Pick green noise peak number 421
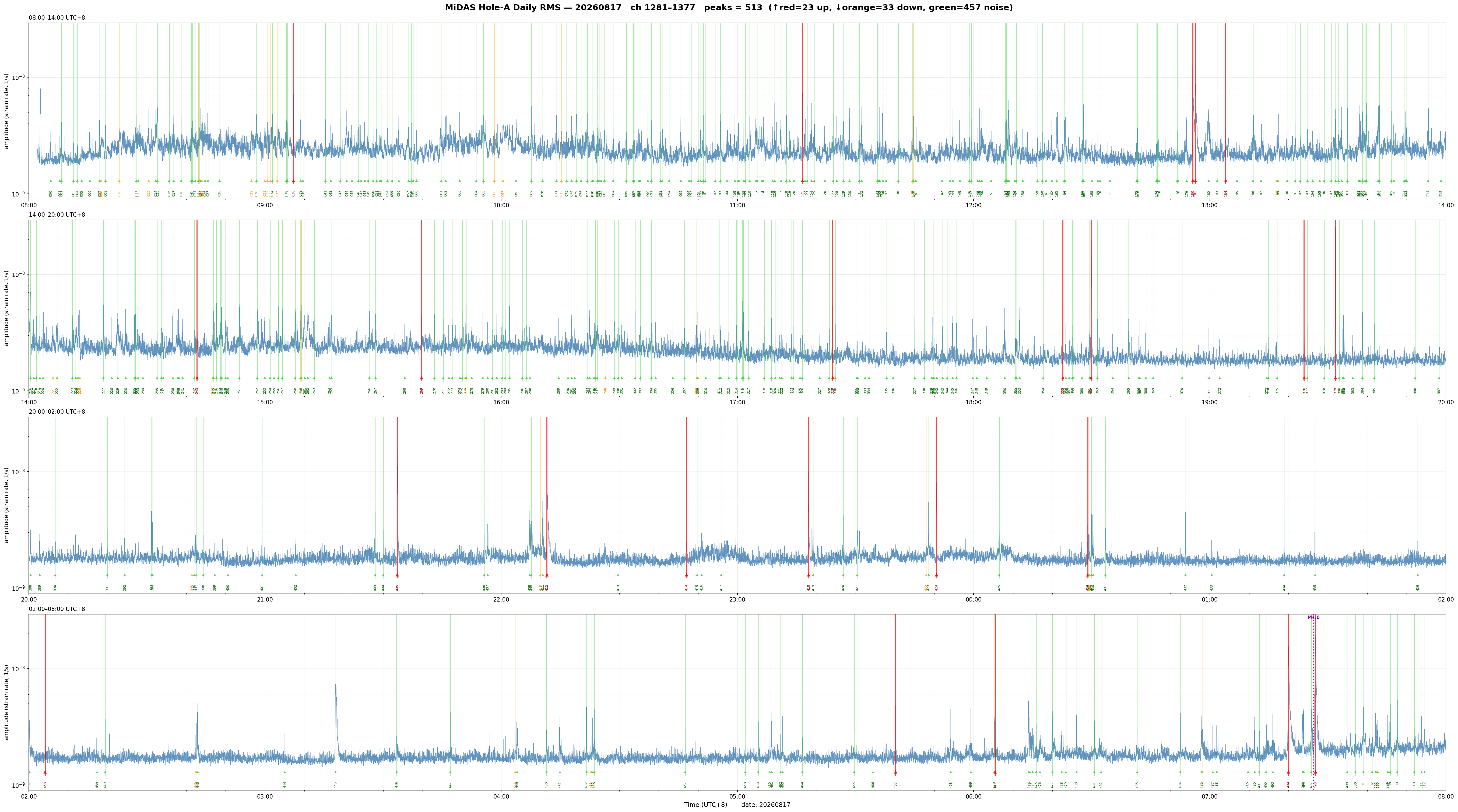The height and width of the screenshot is (812, 1458). tap(857, 588)
